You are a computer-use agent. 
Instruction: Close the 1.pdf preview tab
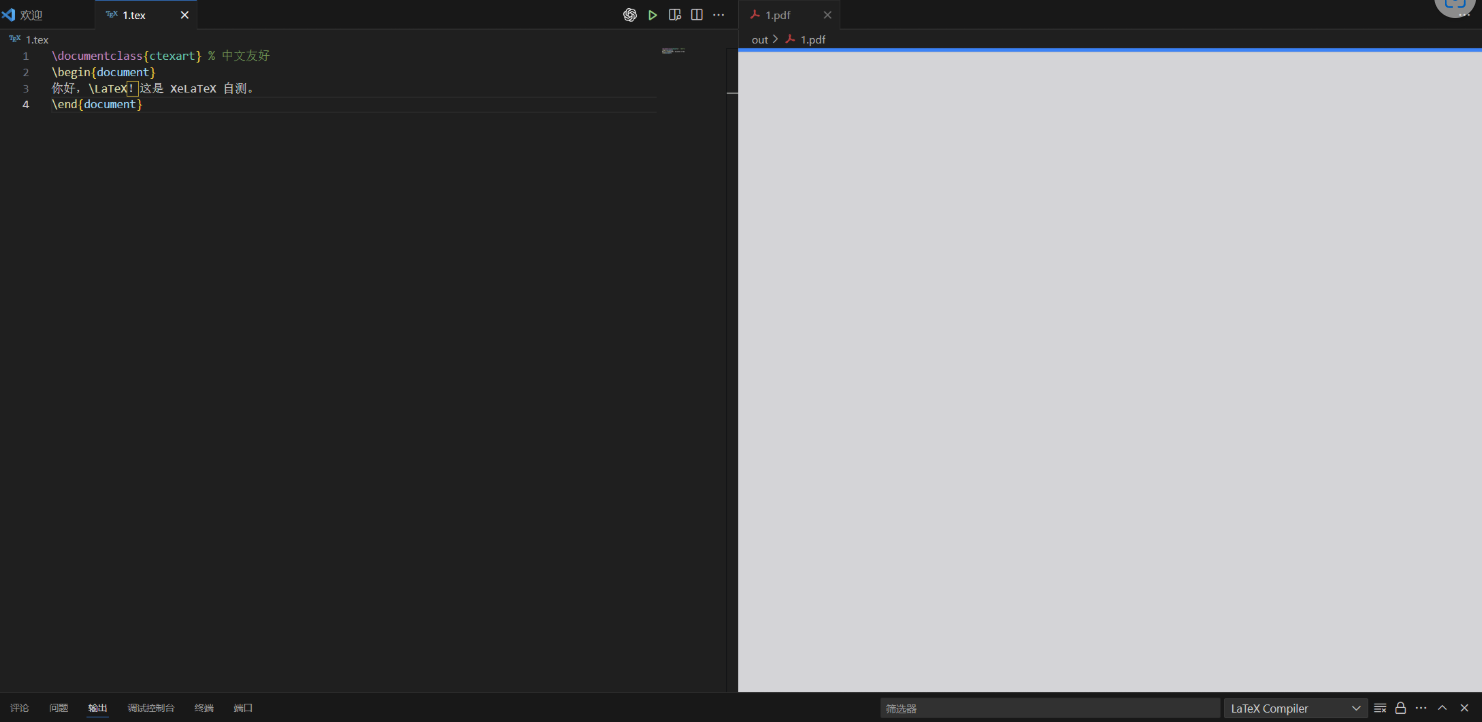(827, 15)
